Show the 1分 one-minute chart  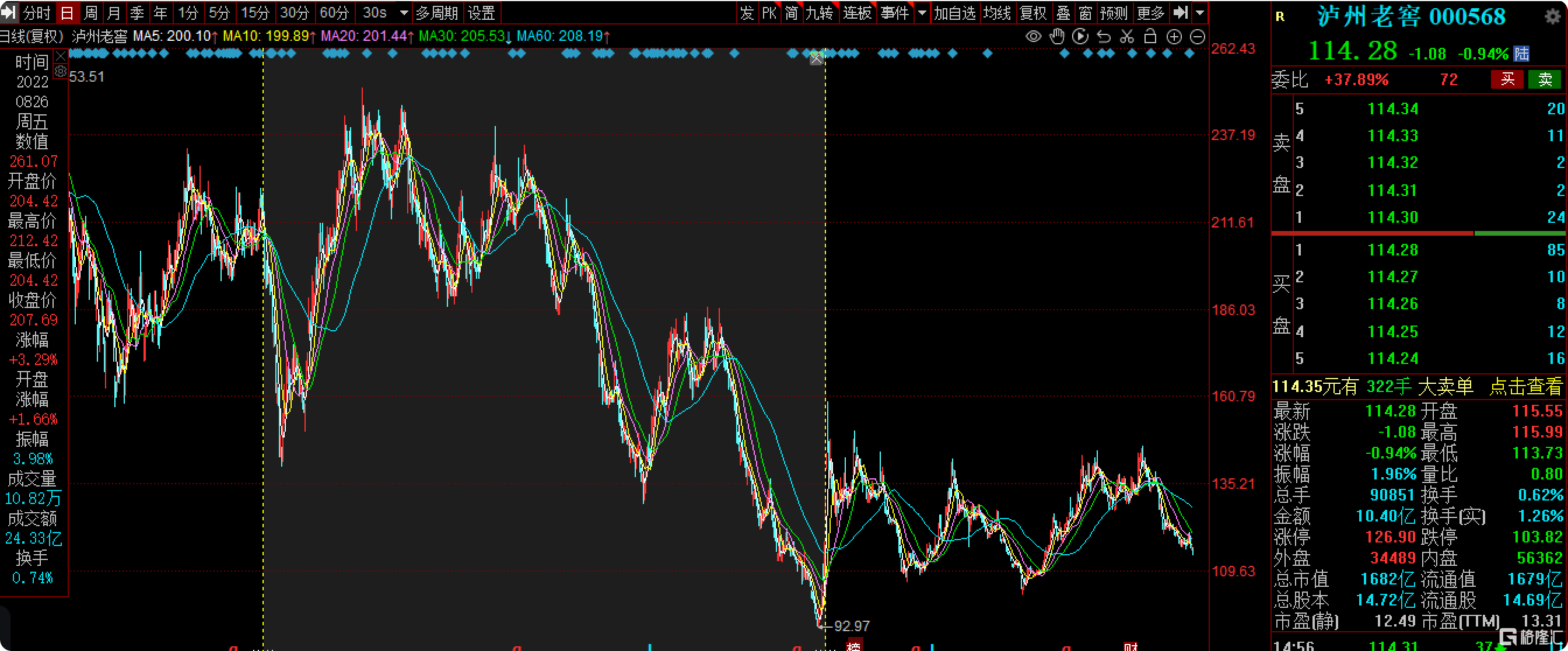click(x=188, y=13)
